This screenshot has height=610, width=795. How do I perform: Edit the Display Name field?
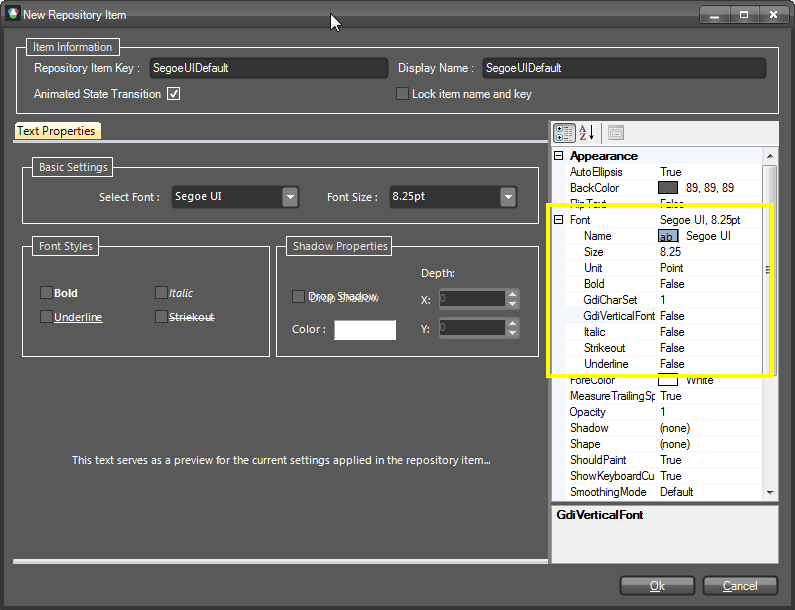(x=624, y=68)
